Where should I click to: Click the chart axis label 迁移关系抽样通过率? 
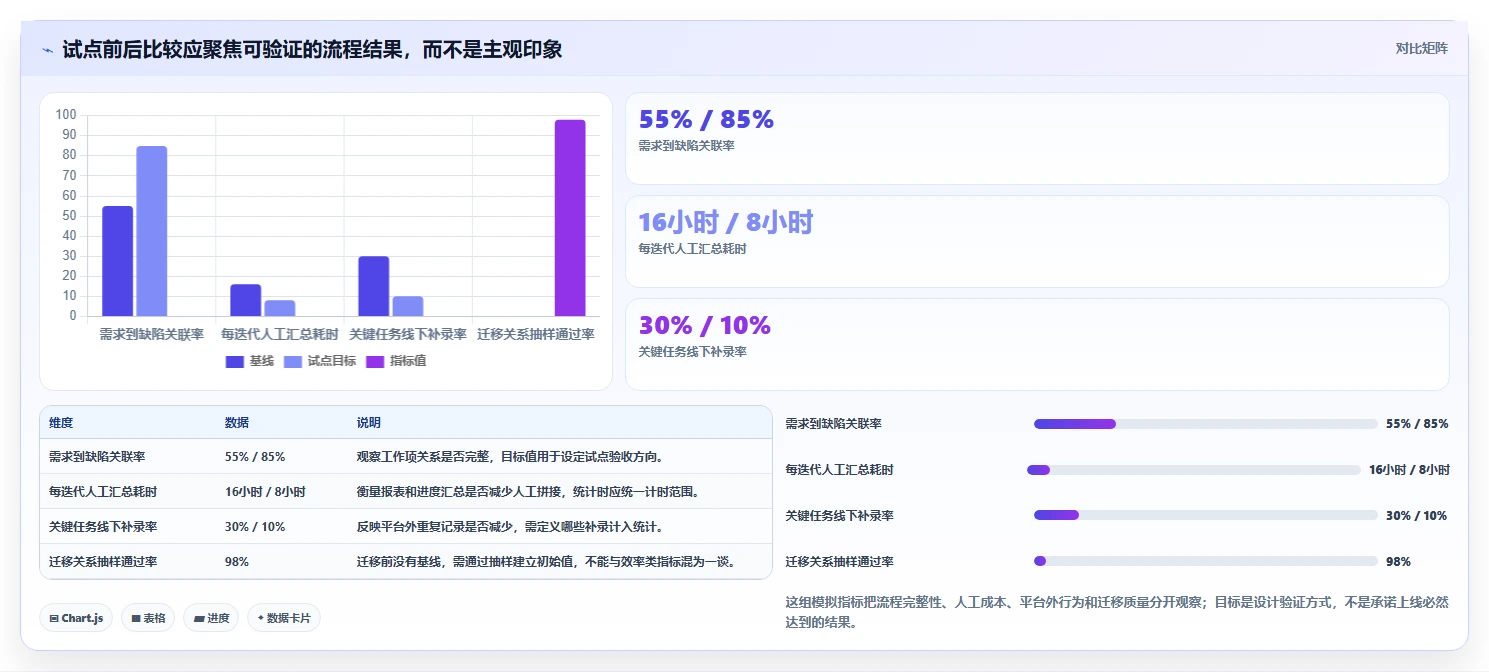[x=536, y=334]
